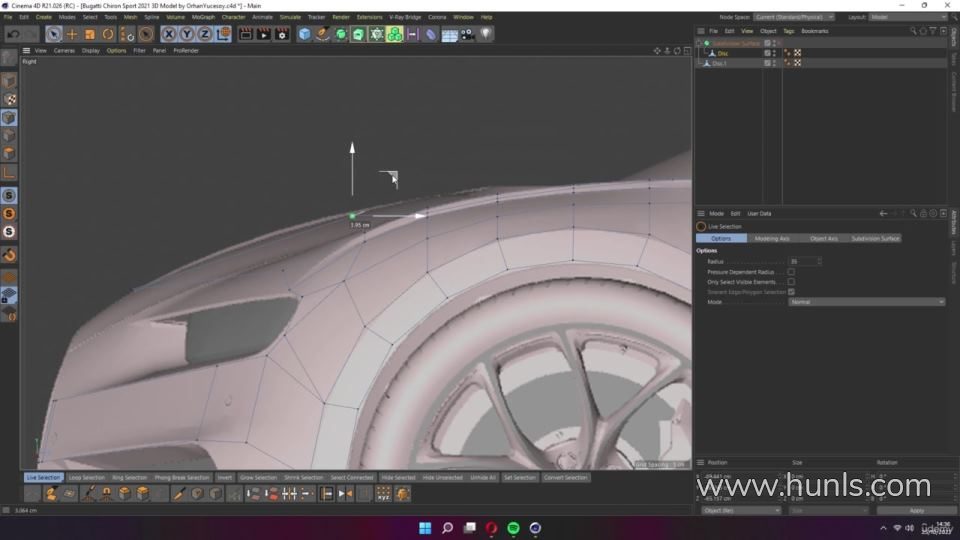Click the Light bulb icon
The height and width of the screenshot is (540, 960).
point(486,34)
